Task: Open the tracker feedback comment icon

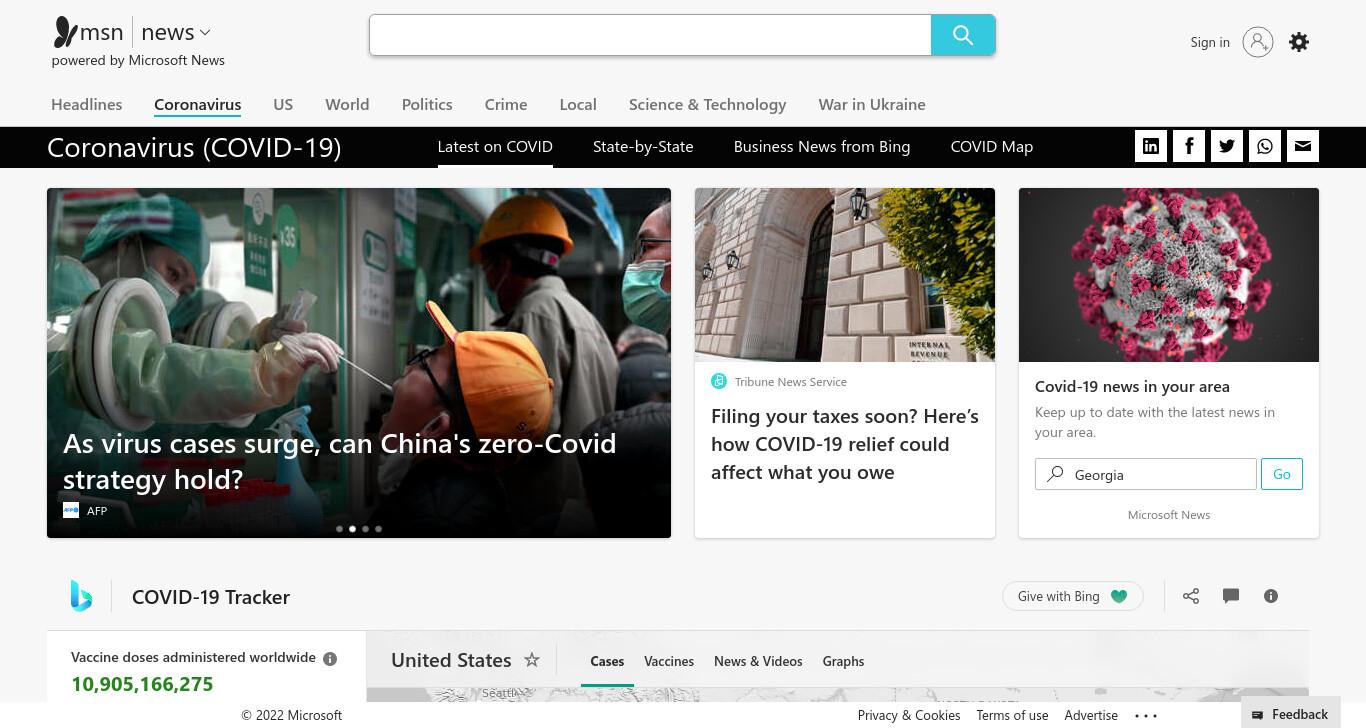Action: 1231,596
